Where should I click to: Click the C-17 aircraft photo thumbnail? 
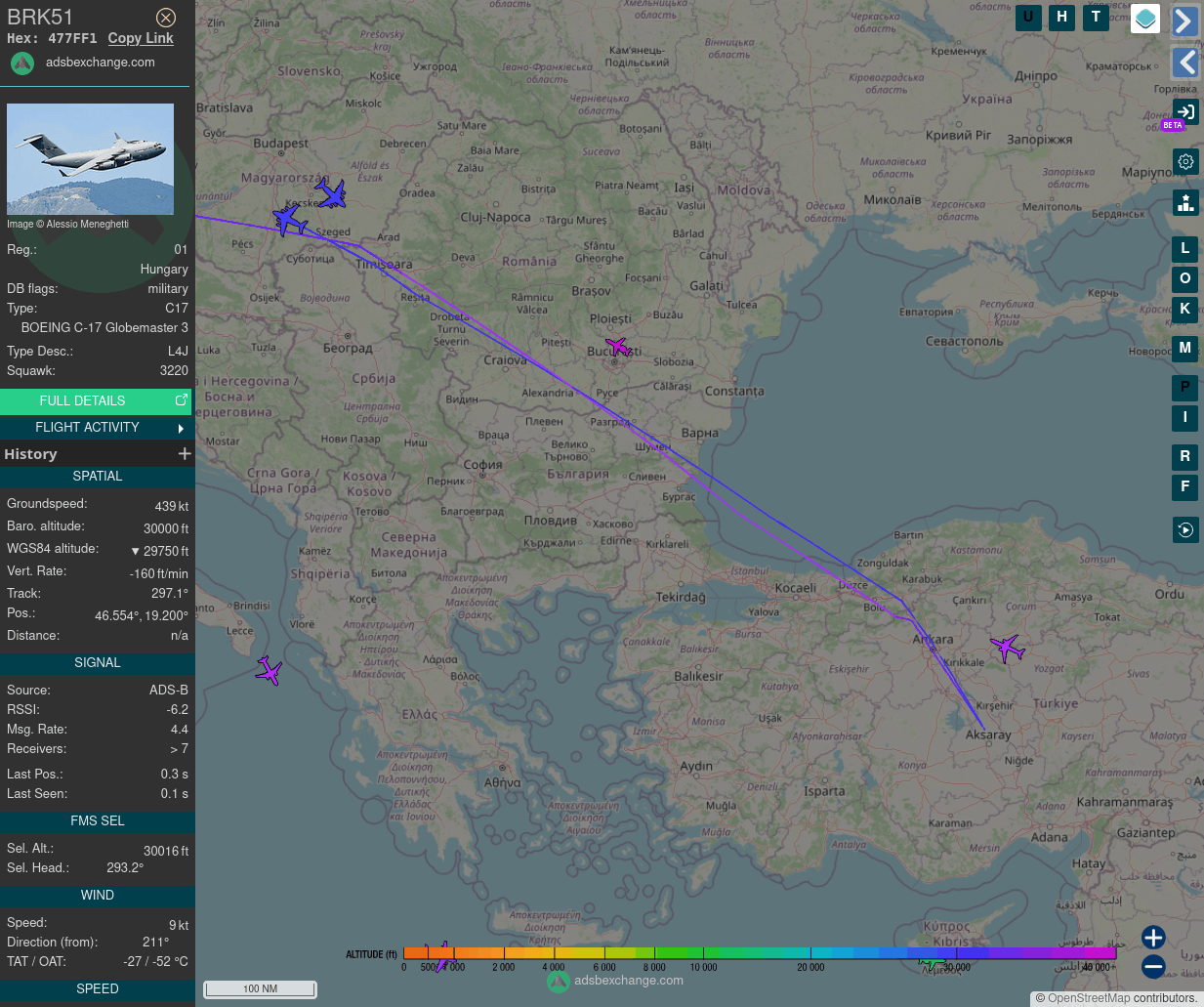point(90,159)
